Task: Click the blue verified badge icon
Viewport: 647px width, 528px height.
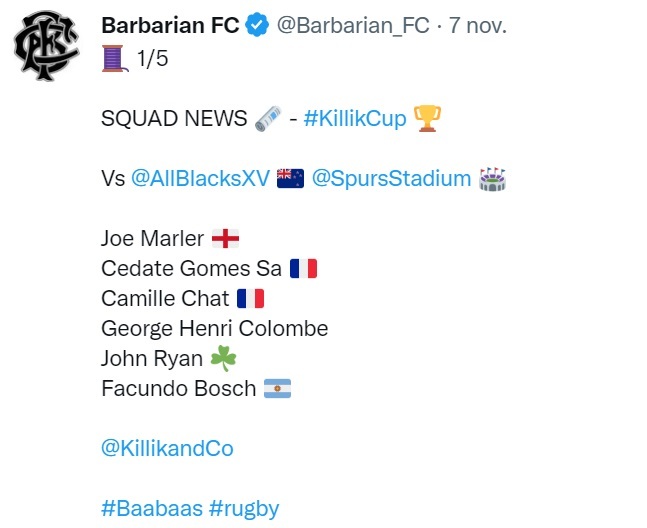Action: (257, 26)
